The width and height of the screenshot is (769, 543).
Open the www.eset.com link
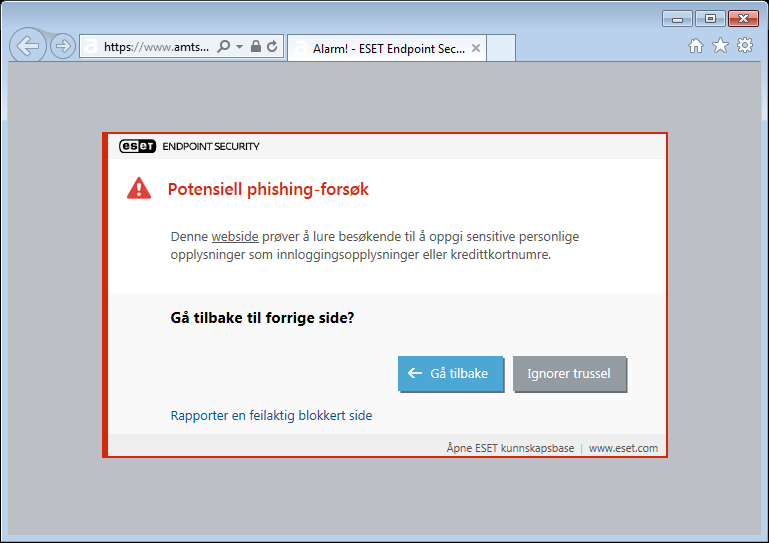pos(623,448)
